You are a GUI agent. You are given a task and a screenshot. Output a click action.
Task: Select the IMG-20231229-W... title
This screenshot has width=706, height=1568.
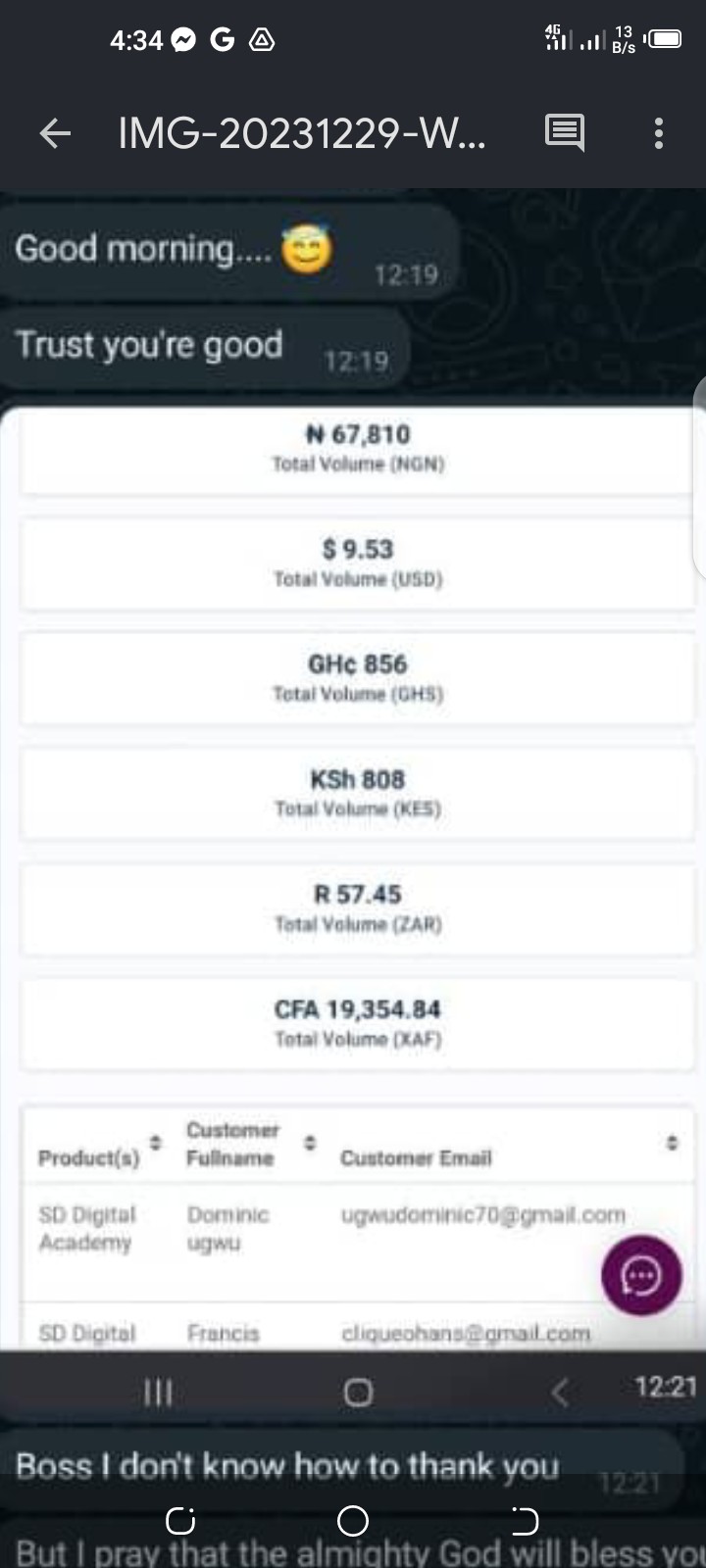pyautogui.click(x=301, y=133)
